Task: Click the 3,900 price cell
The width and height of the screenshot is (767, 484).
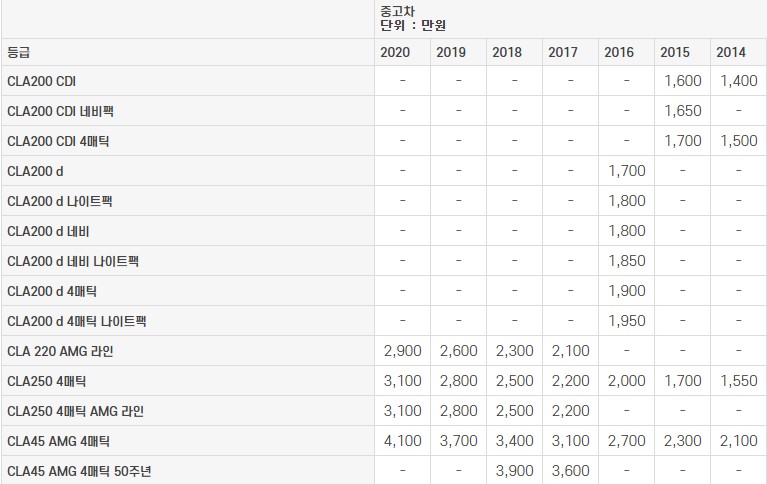Action: point(515,471)
